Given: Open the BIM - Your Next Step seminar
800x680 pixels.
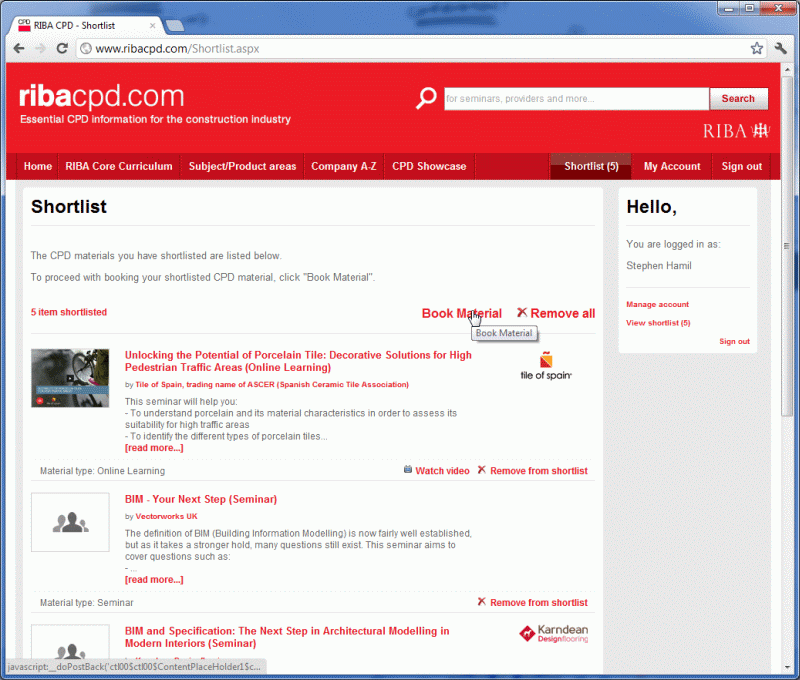Looking at the screenshot, I should [201, 499].
